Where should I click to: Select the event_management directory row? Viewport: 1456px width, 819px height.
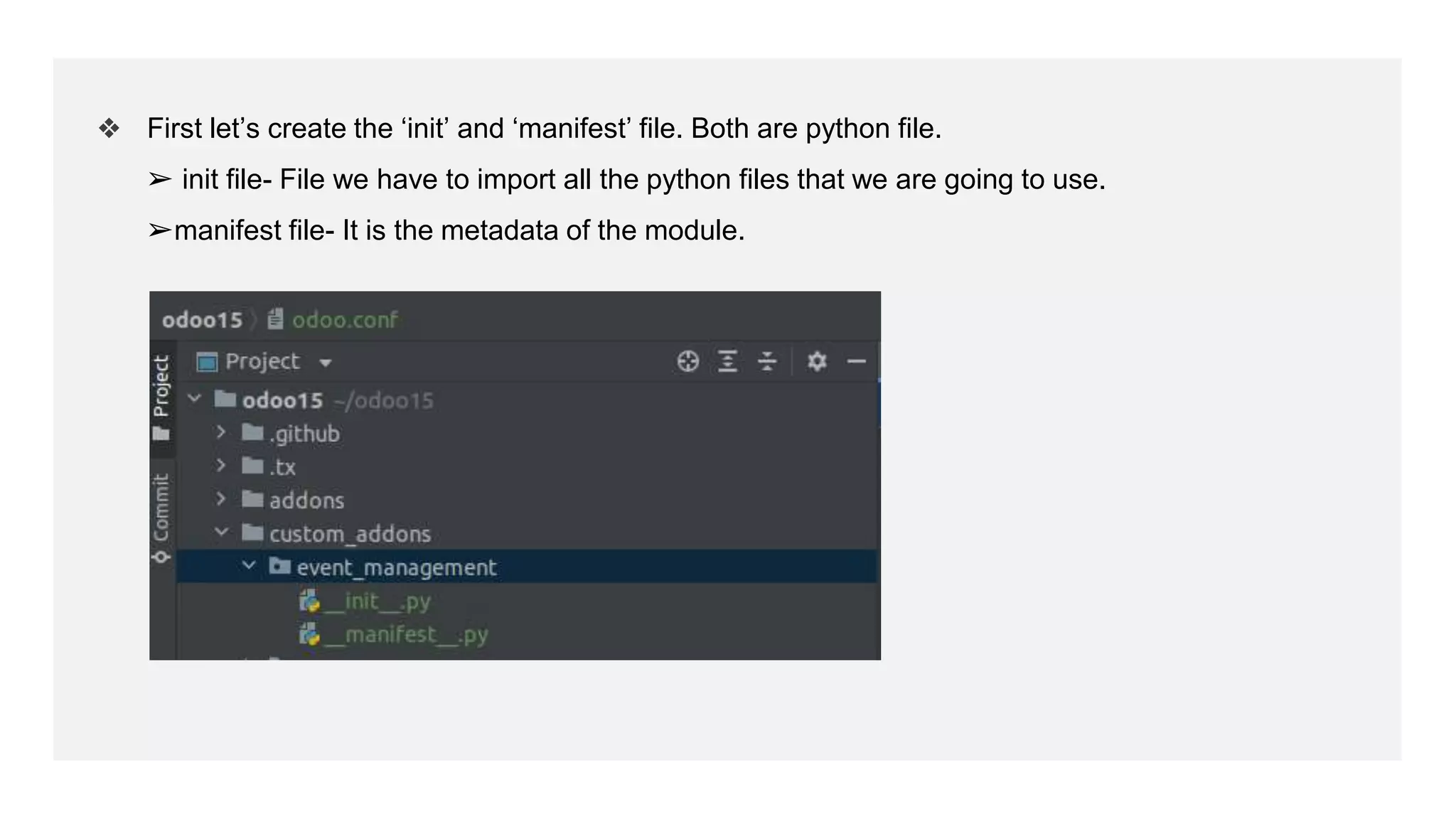(x=396, y=567)
